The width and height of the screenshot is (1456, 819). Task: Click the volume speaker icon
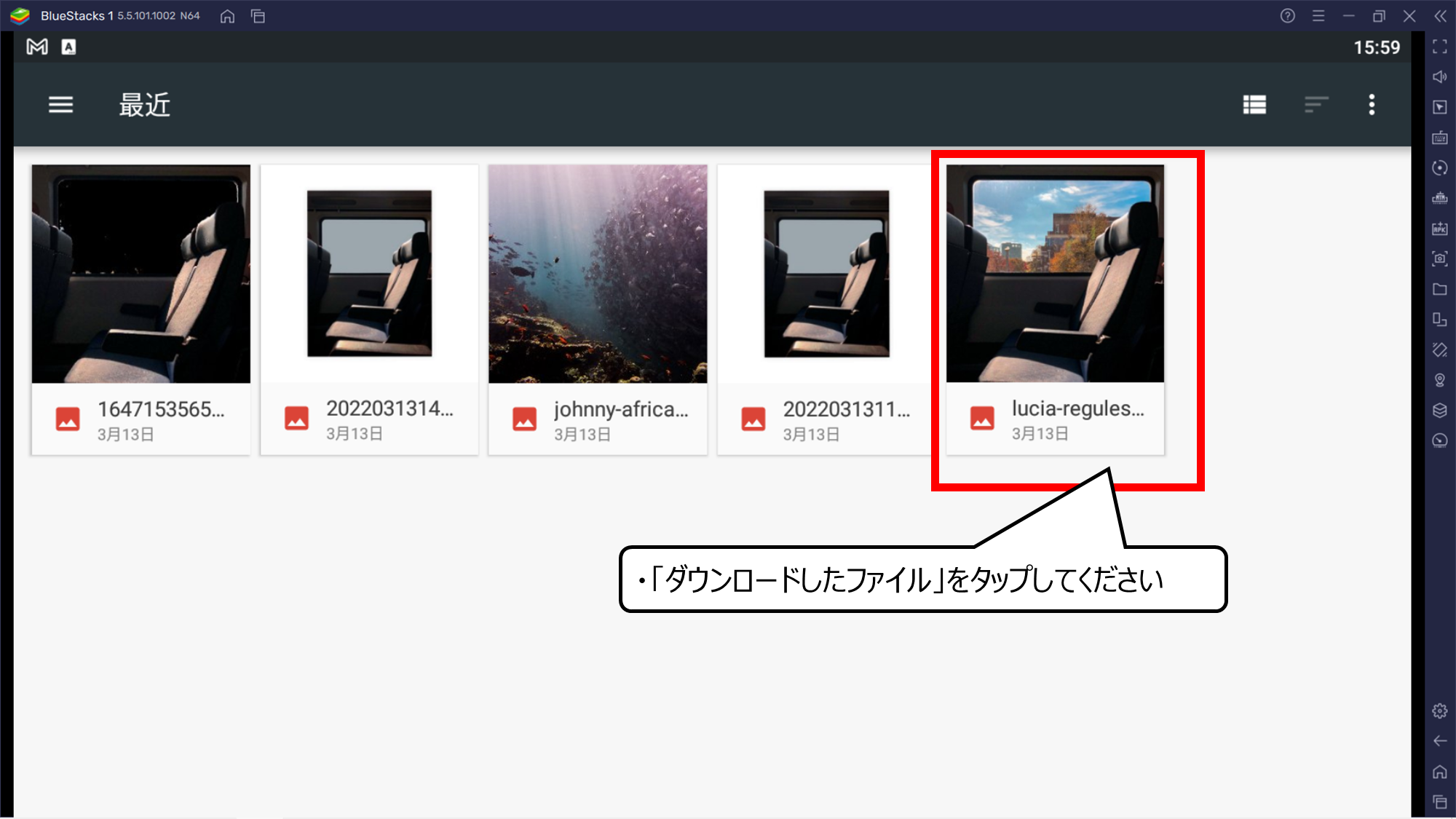[1440, 76]
